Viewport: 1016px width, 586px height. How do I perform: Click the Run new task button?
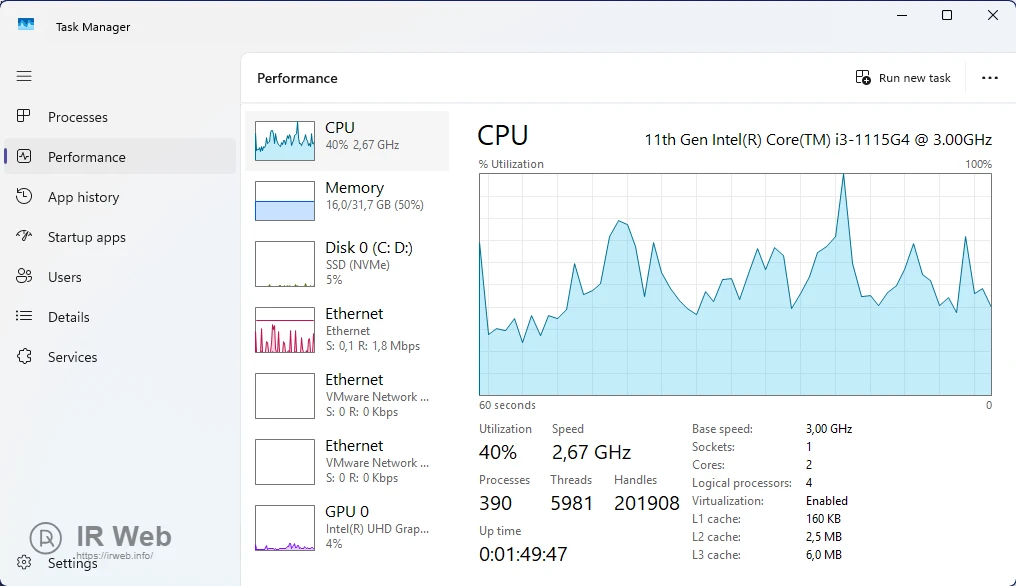coord(903,78)
